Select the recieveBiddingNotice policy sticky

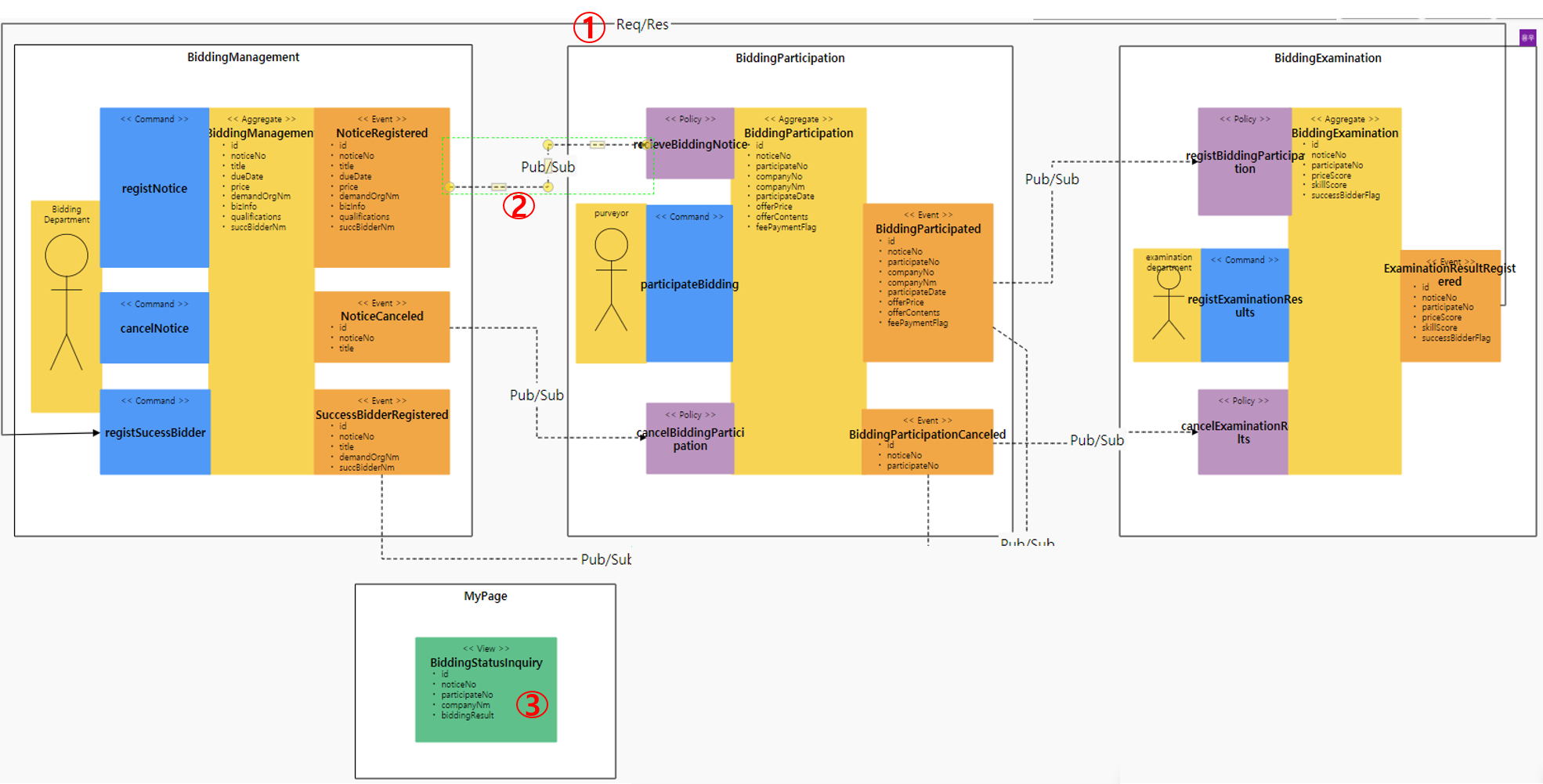point(690,143)
